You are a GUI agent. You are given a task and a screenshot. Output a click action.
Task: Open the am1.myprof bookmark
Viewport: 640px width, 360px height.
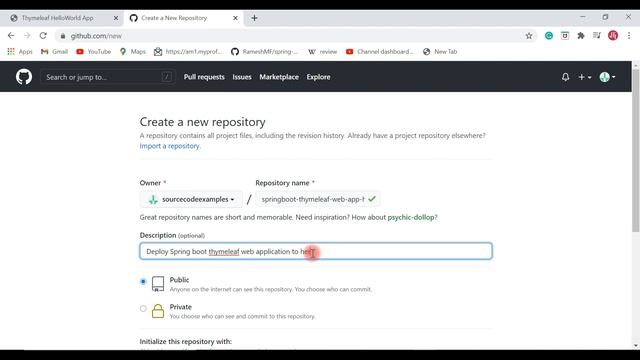click(188, 51)
